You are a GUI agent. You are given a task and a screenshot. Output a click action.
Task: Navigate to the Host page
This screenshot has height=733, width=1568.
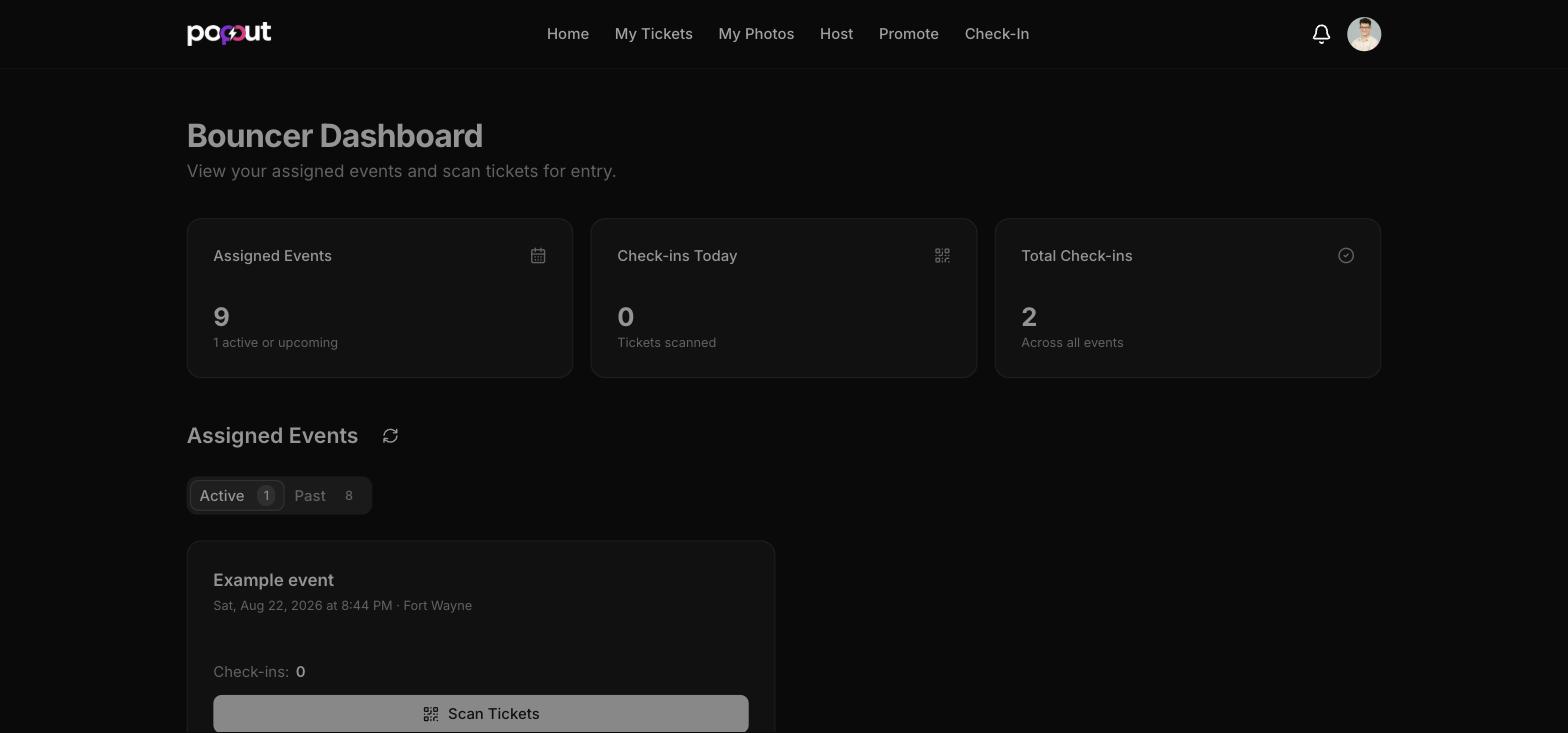837,34
